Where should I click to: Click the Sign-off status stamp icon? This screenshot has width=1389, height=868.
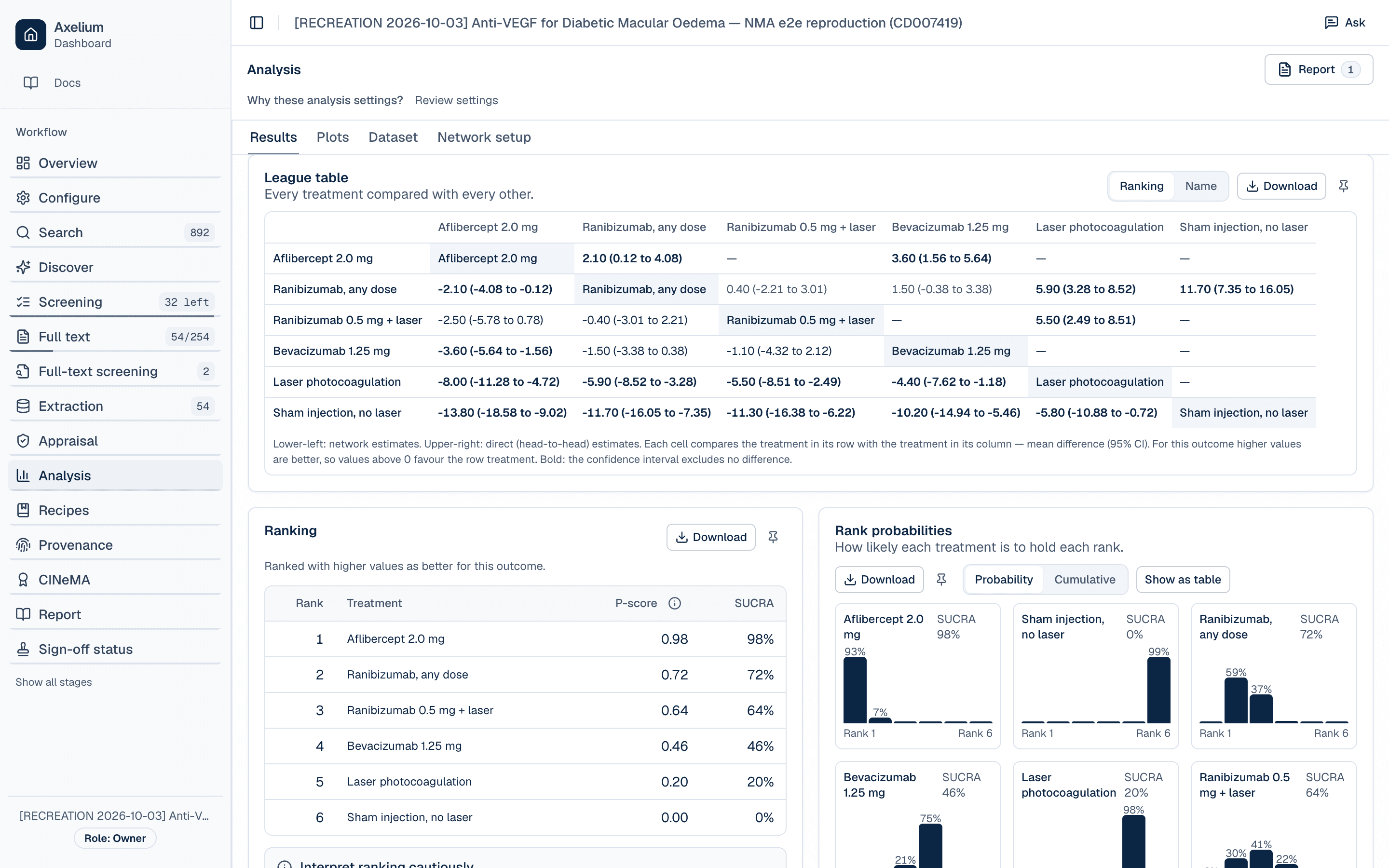23,649
